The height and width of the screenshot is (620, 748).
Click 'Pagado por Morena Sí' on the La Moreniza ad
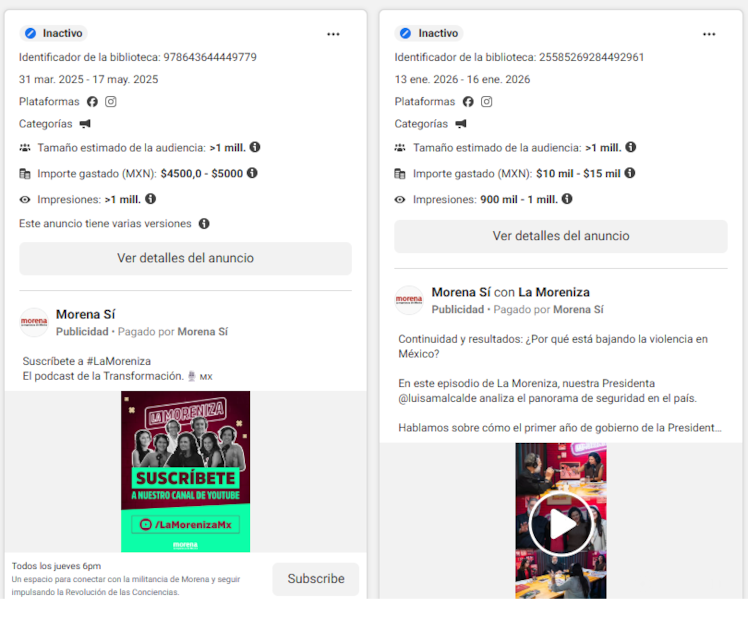pos(549,310)
